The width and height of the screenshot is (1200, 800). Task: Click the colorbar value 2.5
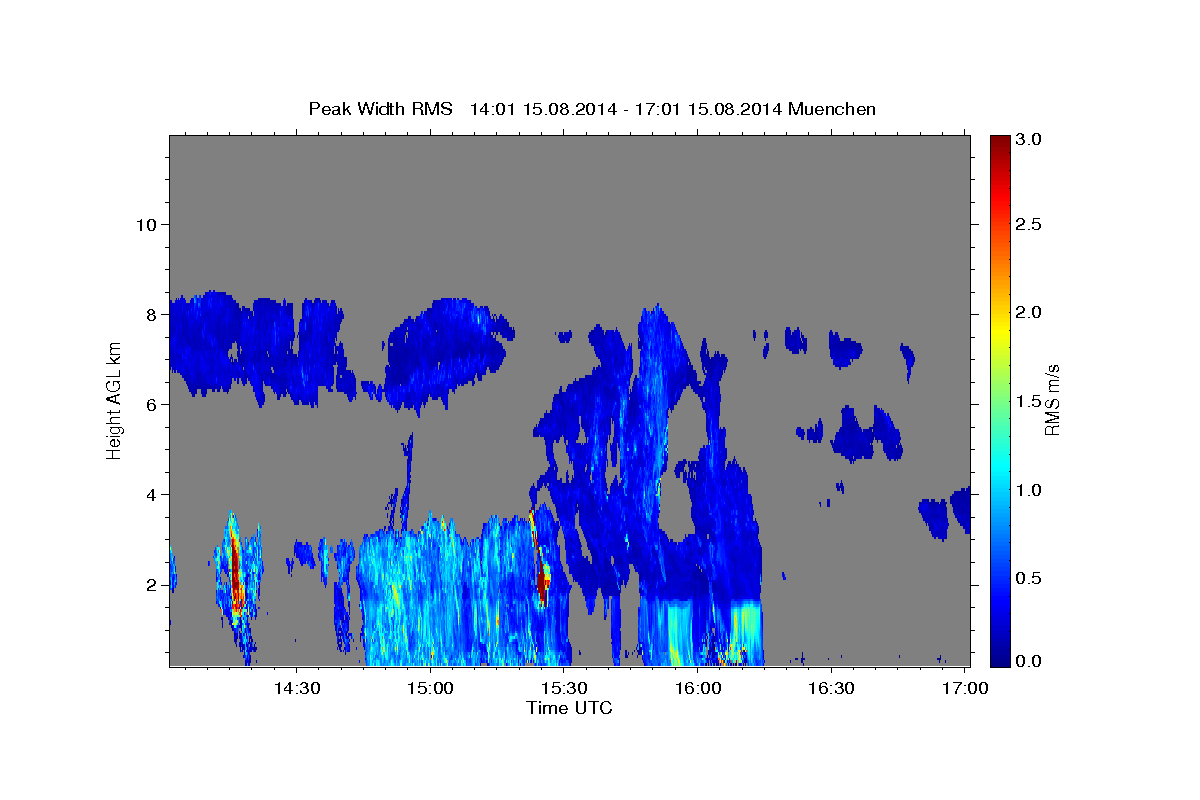(1028, 224)
